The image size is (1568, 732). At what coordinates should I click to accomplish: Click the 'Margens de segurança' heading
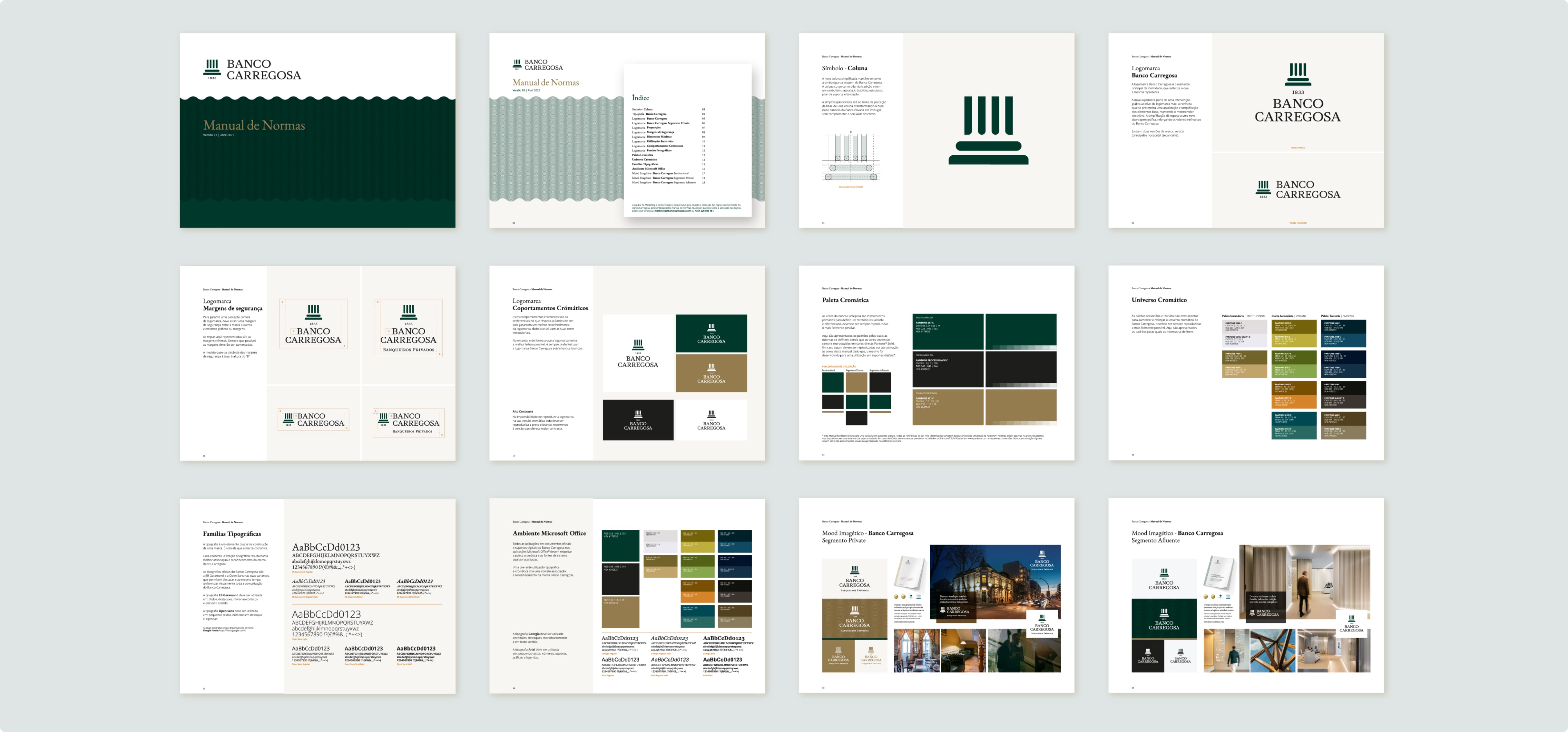(232, 309)
